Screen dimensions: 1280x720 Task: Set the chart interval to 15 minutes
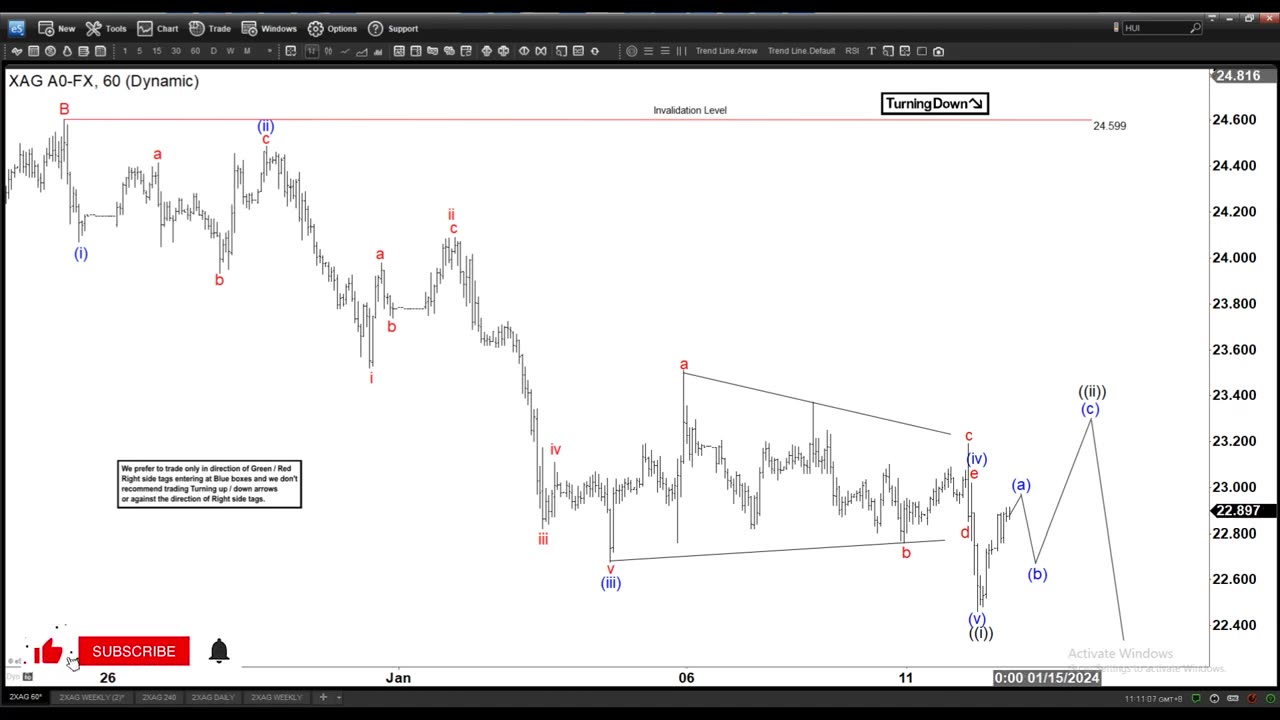[157, 51]
